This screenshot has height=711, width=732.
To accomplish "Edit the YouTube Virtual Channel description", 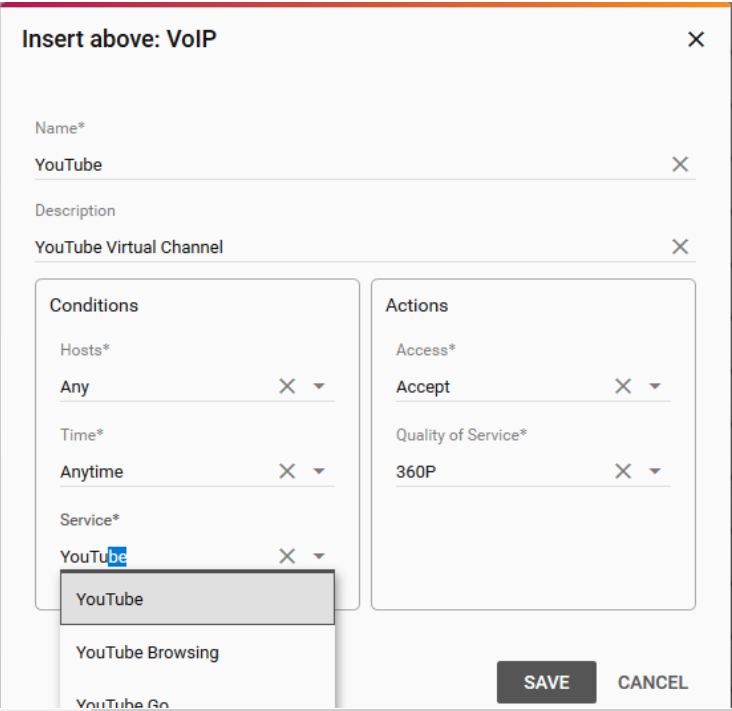I will 350,247.
